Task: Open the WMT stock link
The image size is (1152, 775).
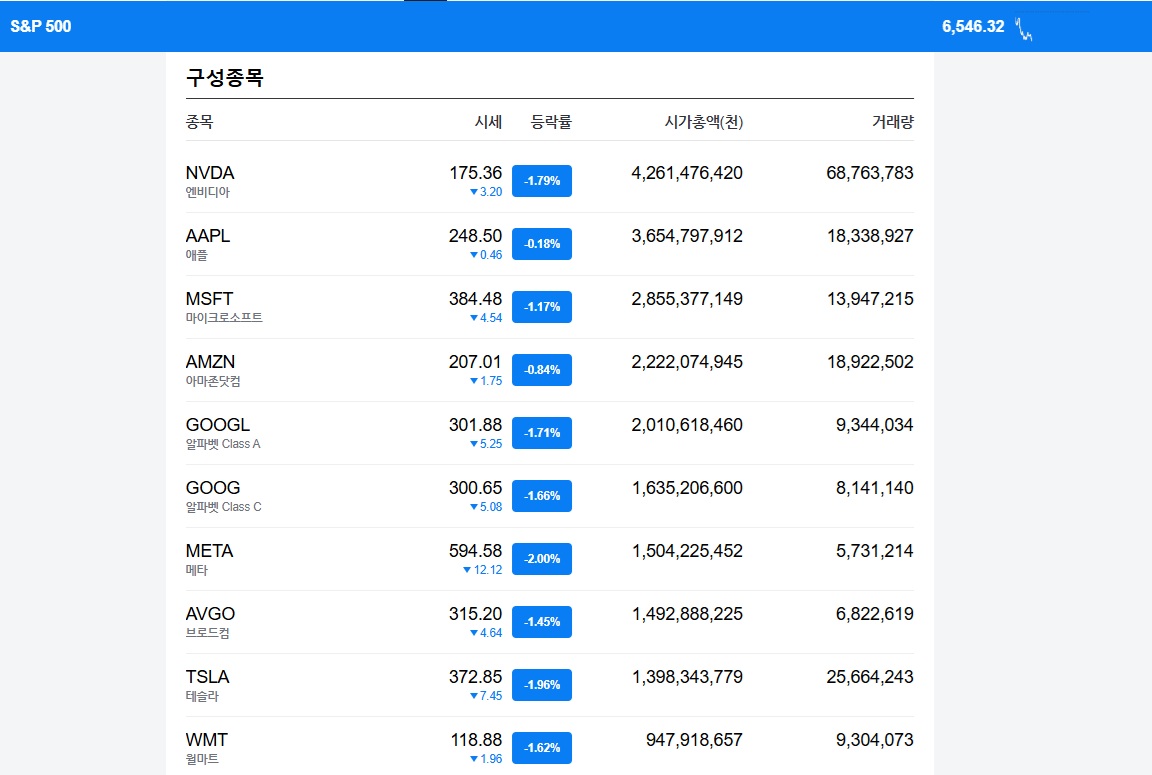Action: pyautogui.click(x=207, y=740)
